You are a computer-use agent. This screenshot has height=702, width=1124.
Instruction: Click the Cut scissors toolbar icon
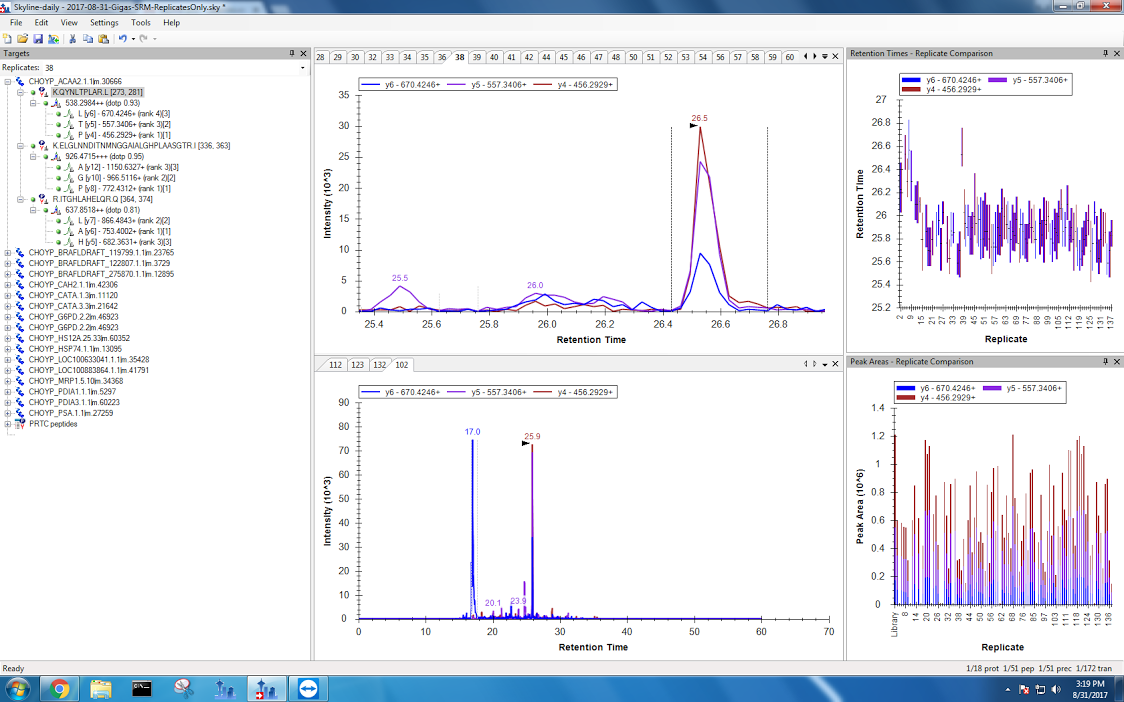pyautogui.click(x=72, y=38)
